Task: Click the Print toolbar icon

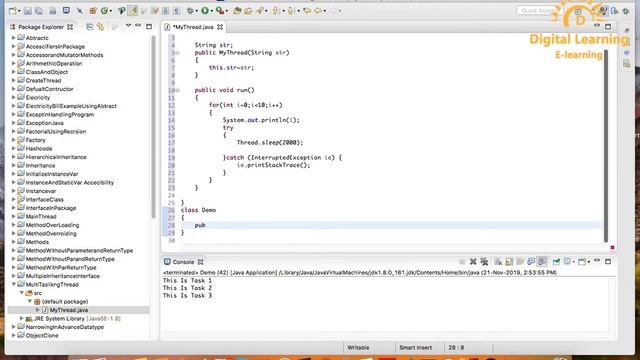Action: coord(53,11)
